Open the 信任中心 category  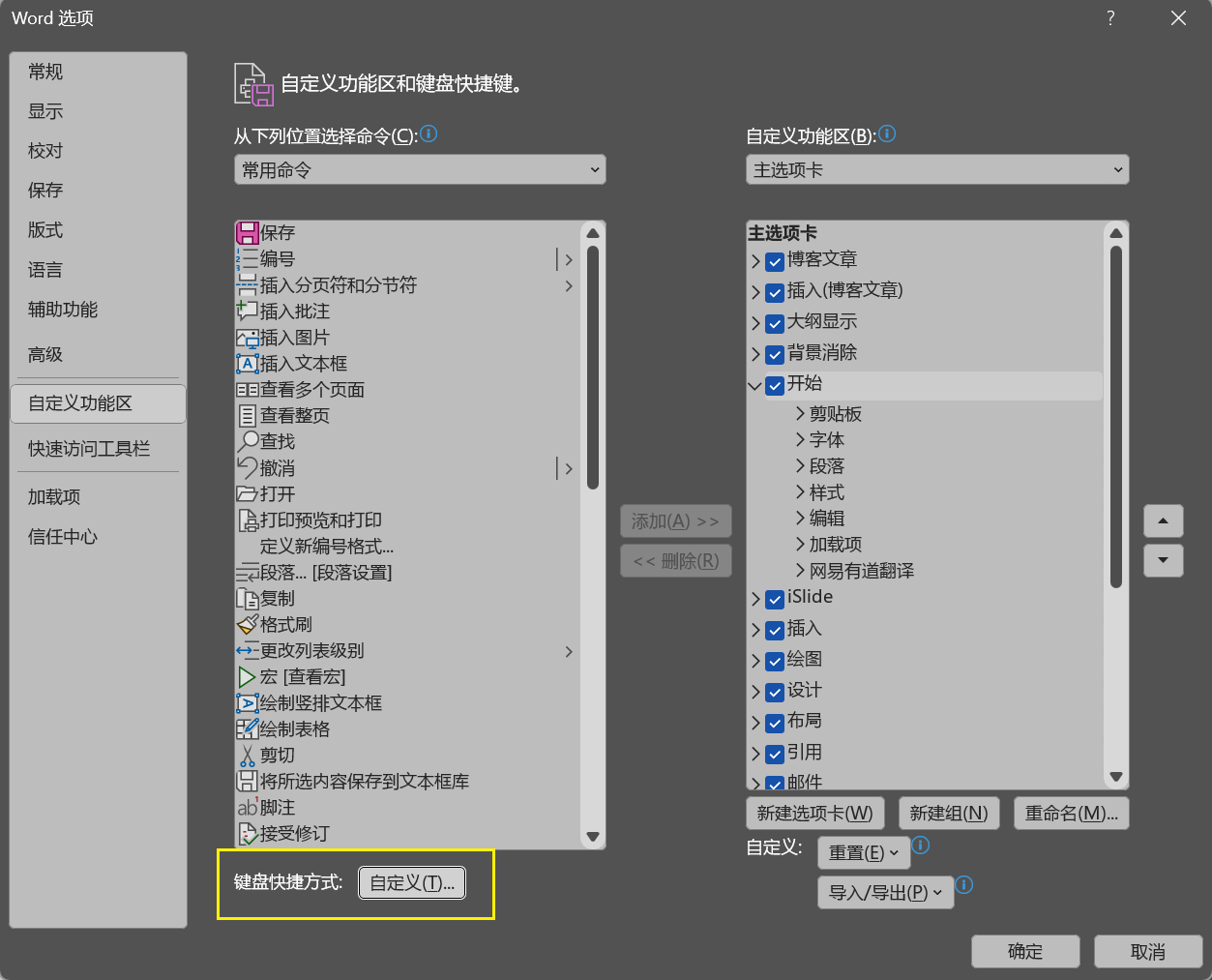pos(98,537)
